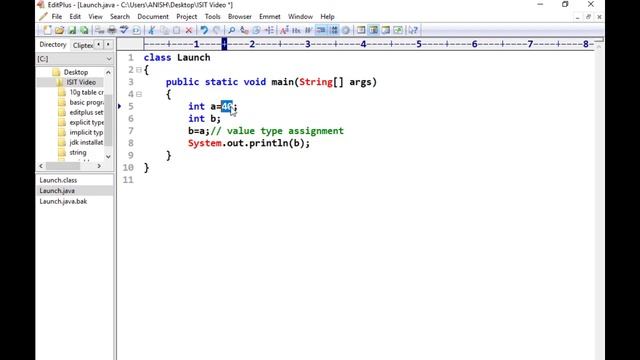
Task: Click the red A Font icon
Action: (x=284, y=30)
